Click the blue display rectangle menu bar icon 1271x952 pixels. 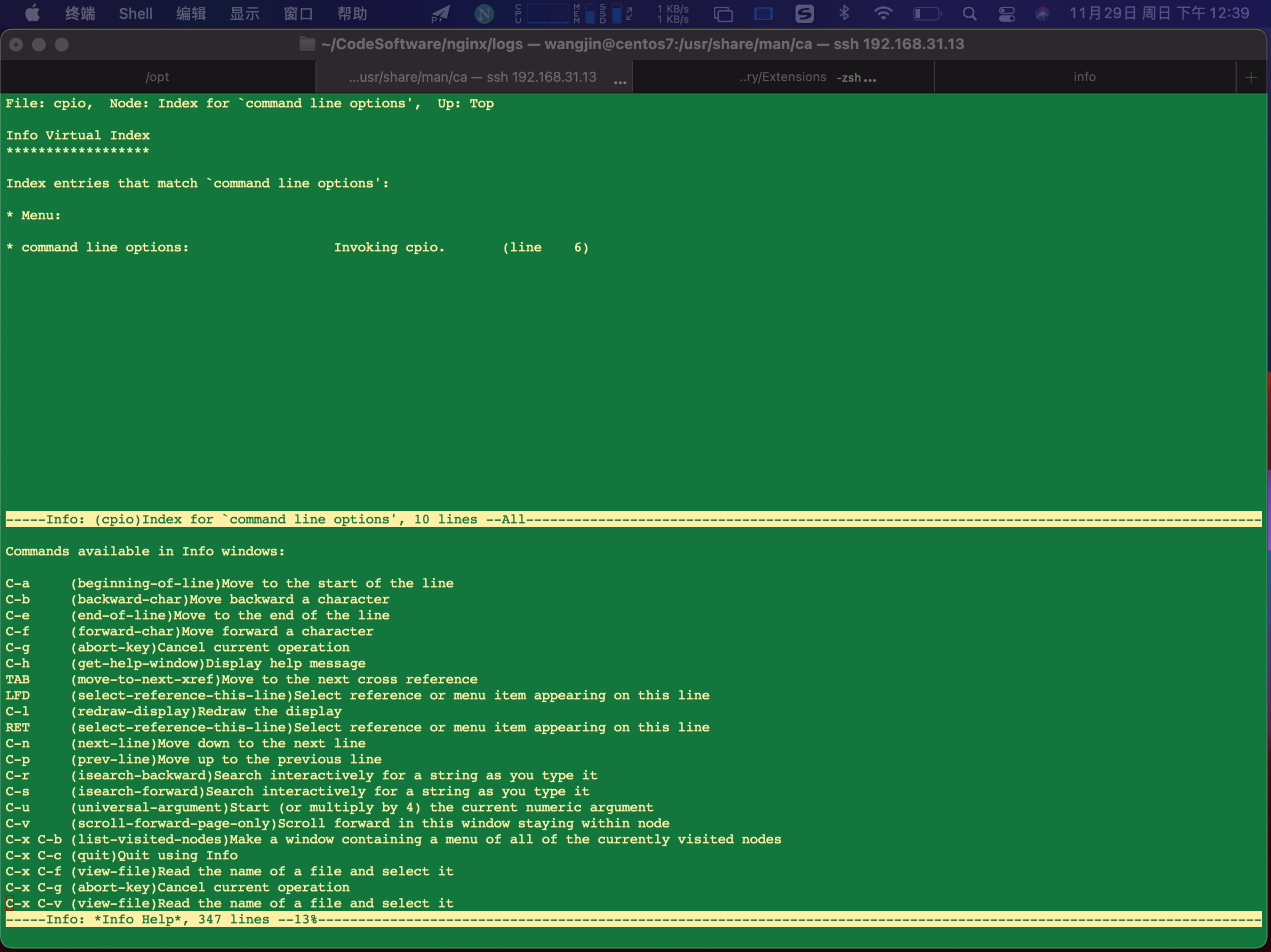point(763,14)
